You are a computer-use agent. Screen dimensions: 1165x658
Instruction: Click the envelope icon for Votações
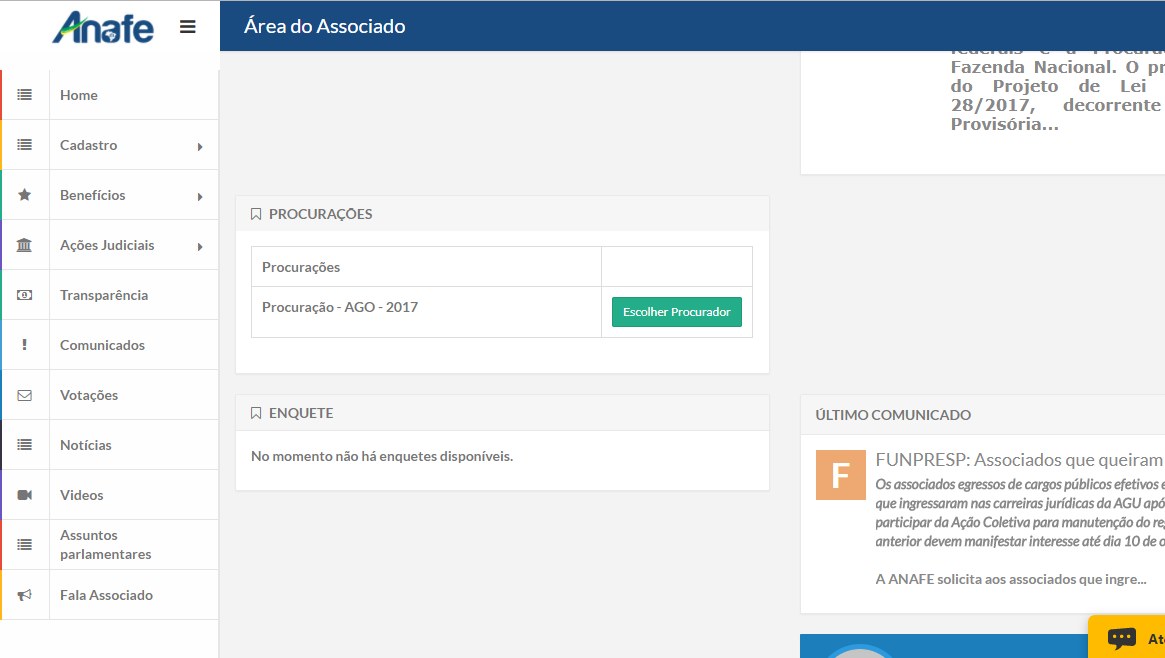(x=25, y=395)
